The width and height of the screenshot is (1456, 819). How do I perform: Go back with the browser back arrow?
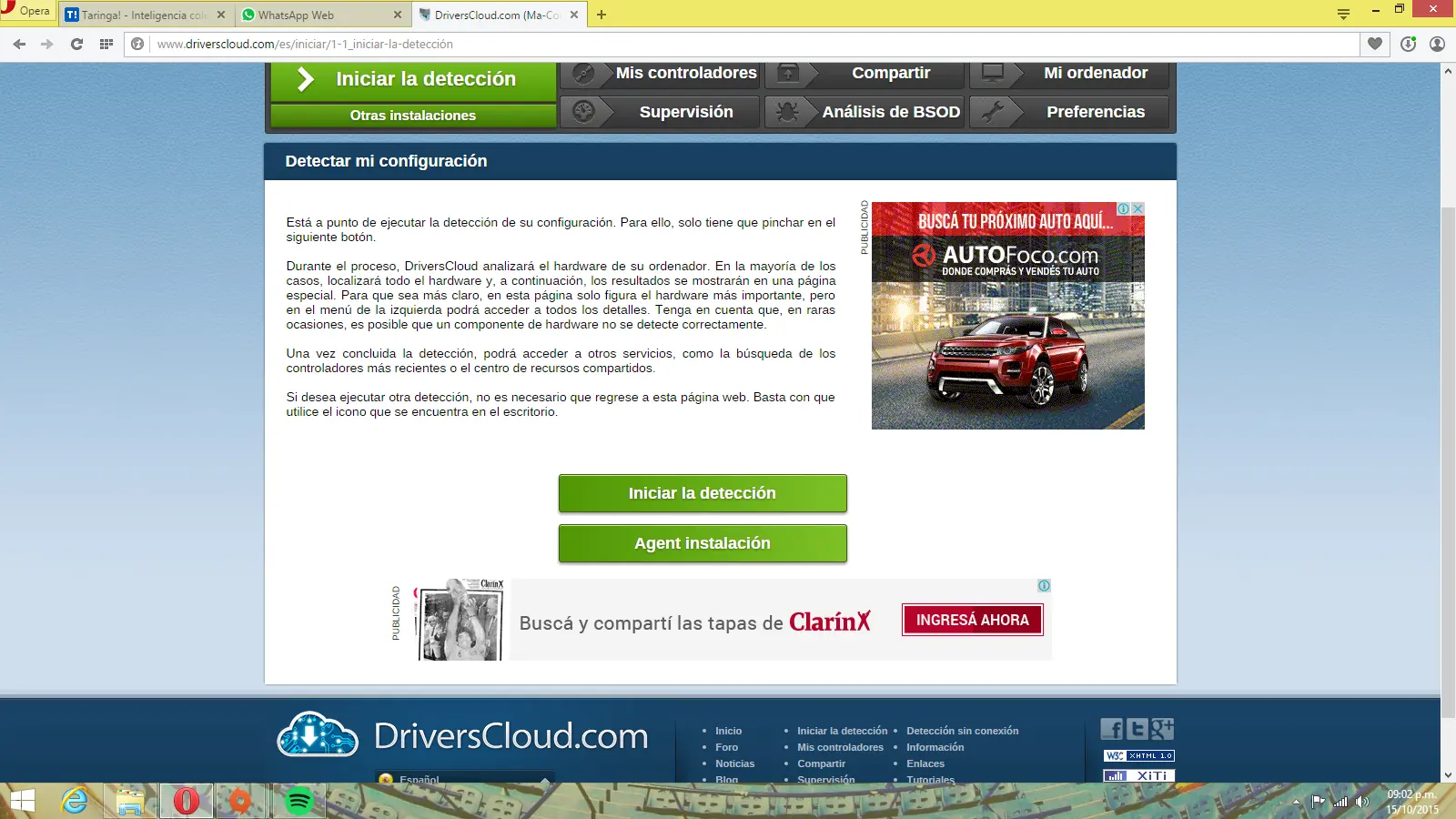19,44
